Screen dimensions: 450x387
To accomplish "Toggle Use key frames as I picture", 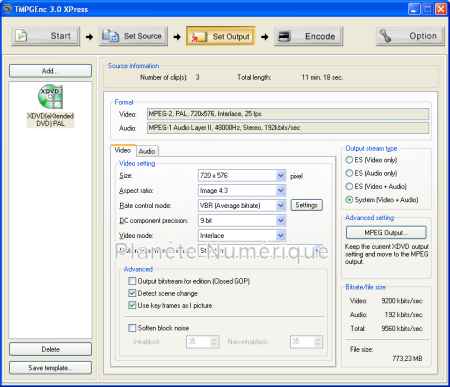I will pos(132,305).
